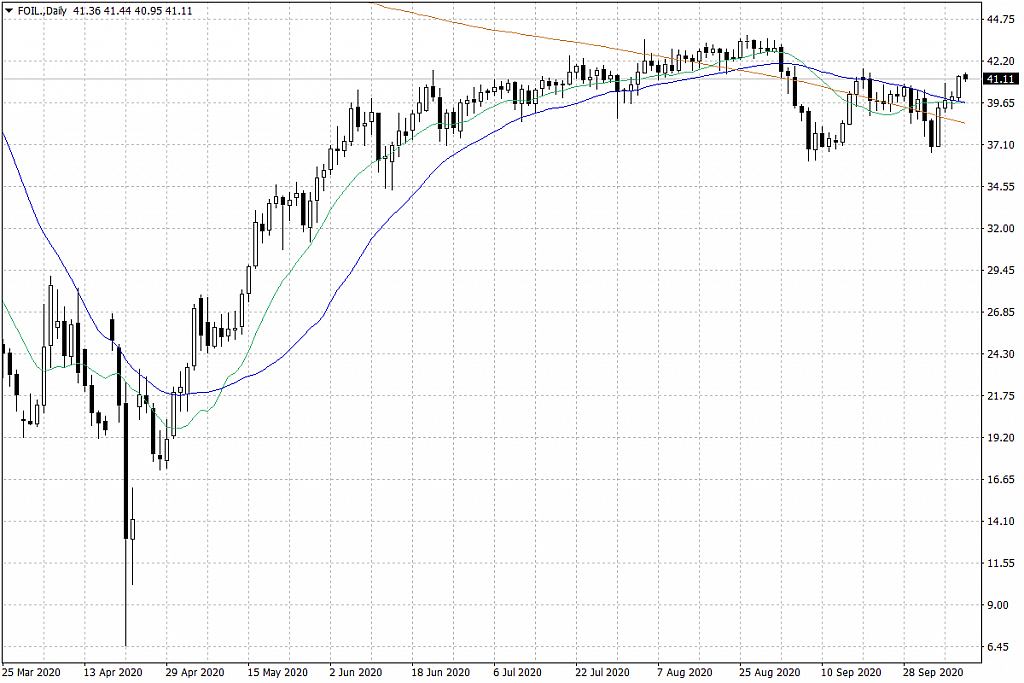
Task: Select the FOIL.,Daily chart title text
Action: coord(42,10)
